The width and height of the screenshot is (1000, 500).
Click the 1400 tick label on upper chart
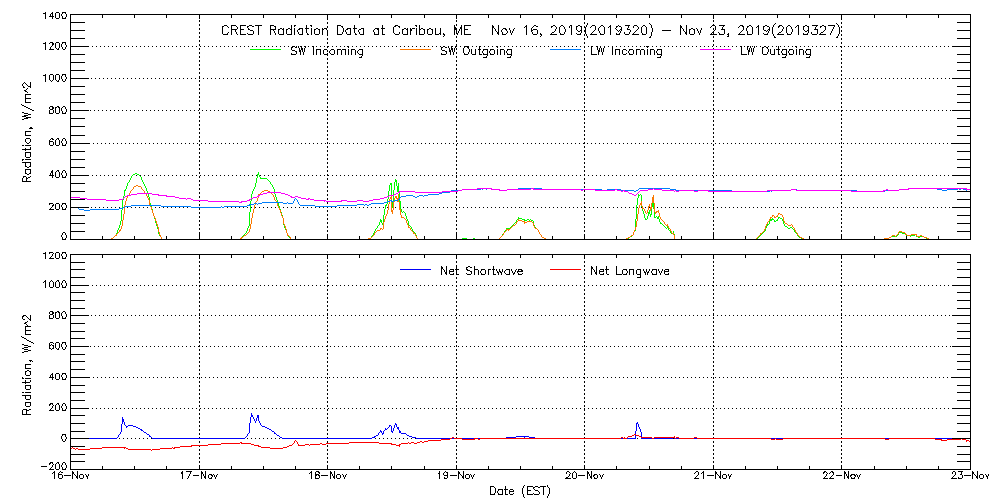tap(54, 17)
